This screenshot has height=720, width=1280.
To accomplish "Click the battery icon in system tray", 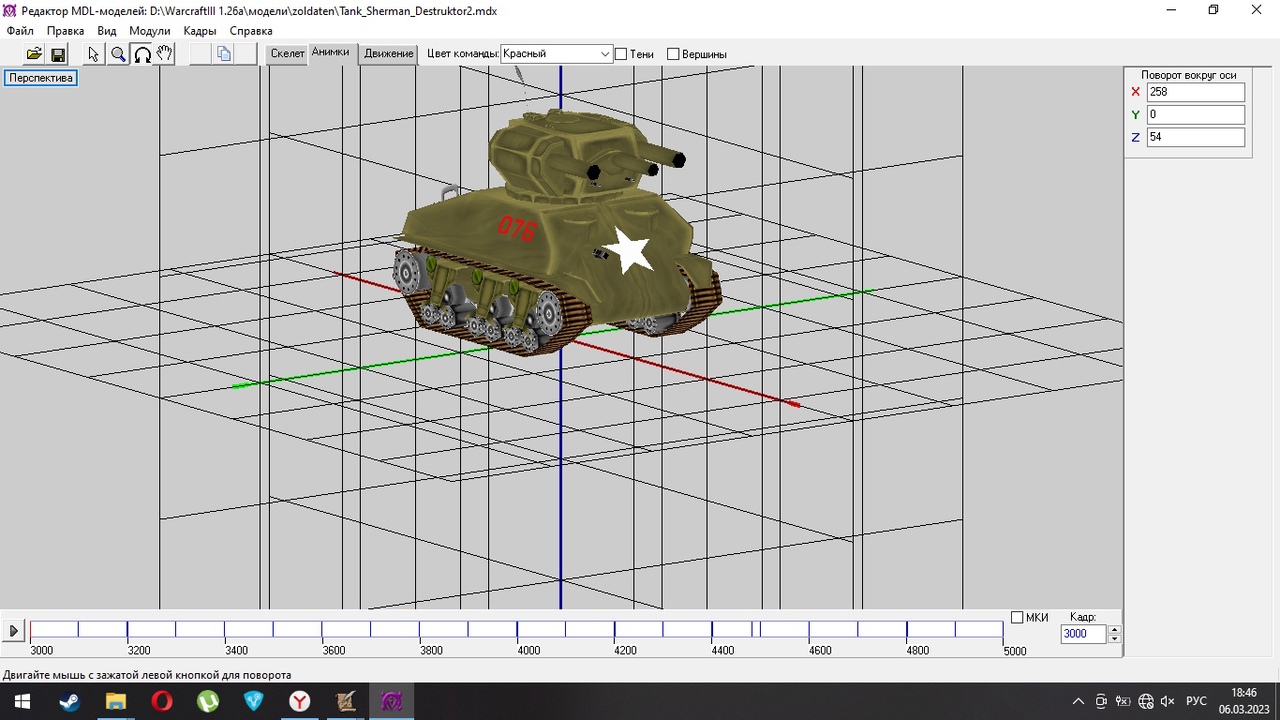I will [x=1123, y=701].
